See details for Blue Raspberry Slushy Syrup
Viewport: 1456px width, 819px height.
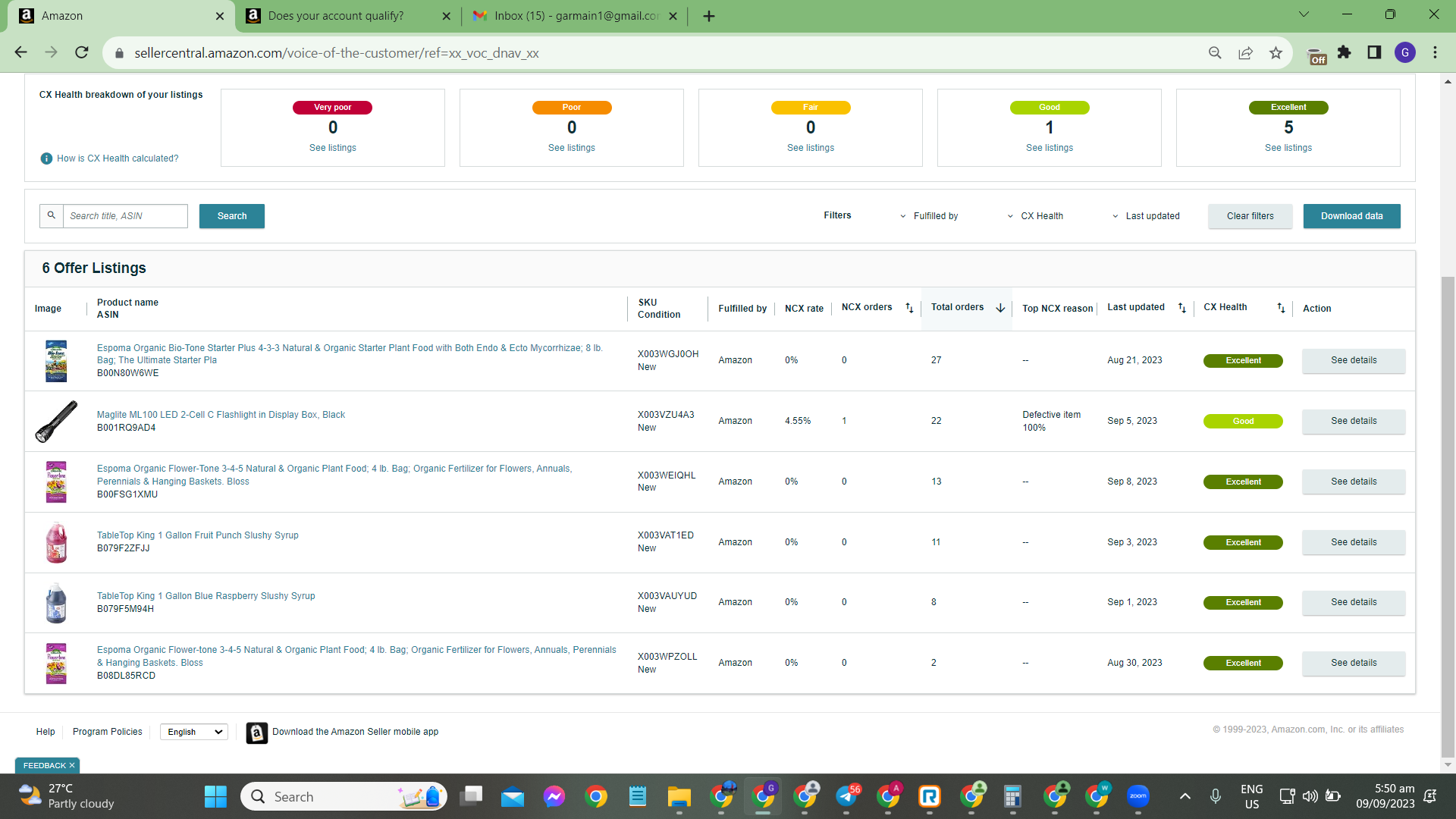pos(1354,602)
